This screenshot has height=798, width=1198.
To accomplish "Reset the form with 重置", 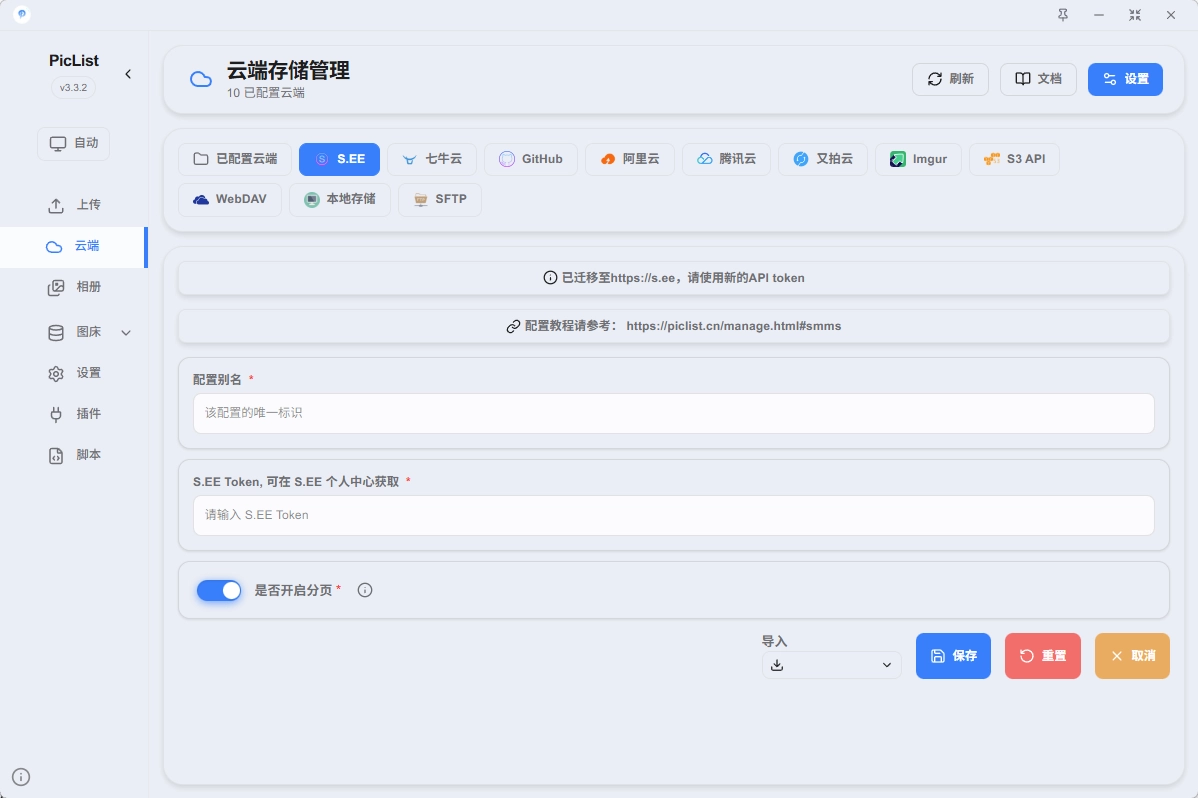I will click(x=1043, y=656).
